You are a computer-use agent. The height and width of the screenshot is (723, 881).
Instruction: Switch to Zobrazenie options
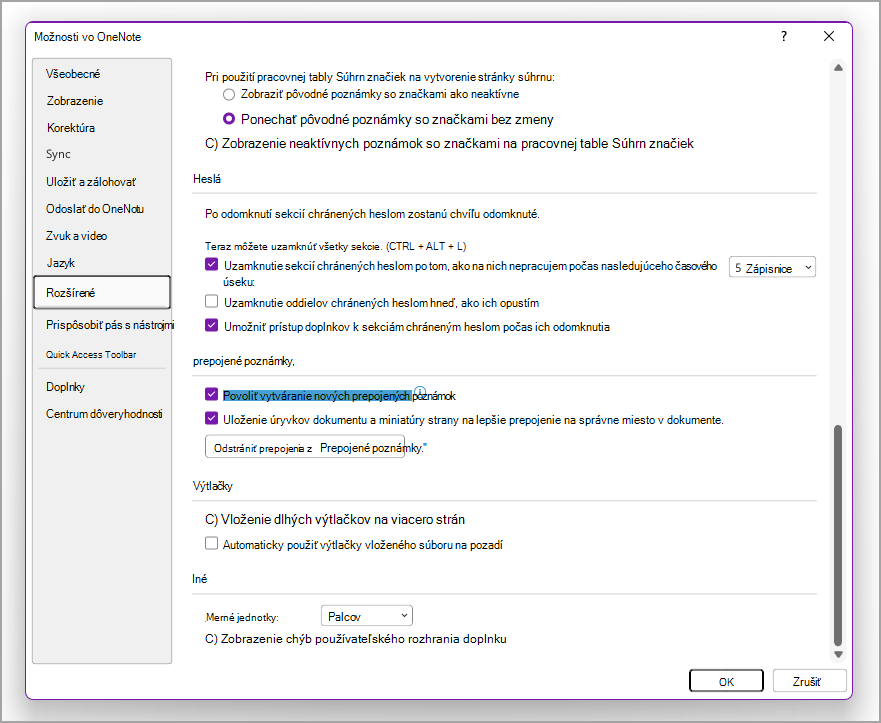point(75,101)
